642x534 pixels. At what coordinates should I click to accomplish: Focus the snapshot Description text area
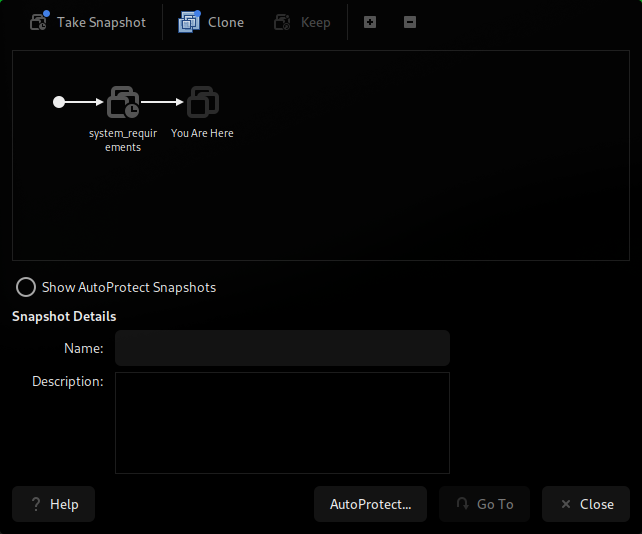(282, 423)
